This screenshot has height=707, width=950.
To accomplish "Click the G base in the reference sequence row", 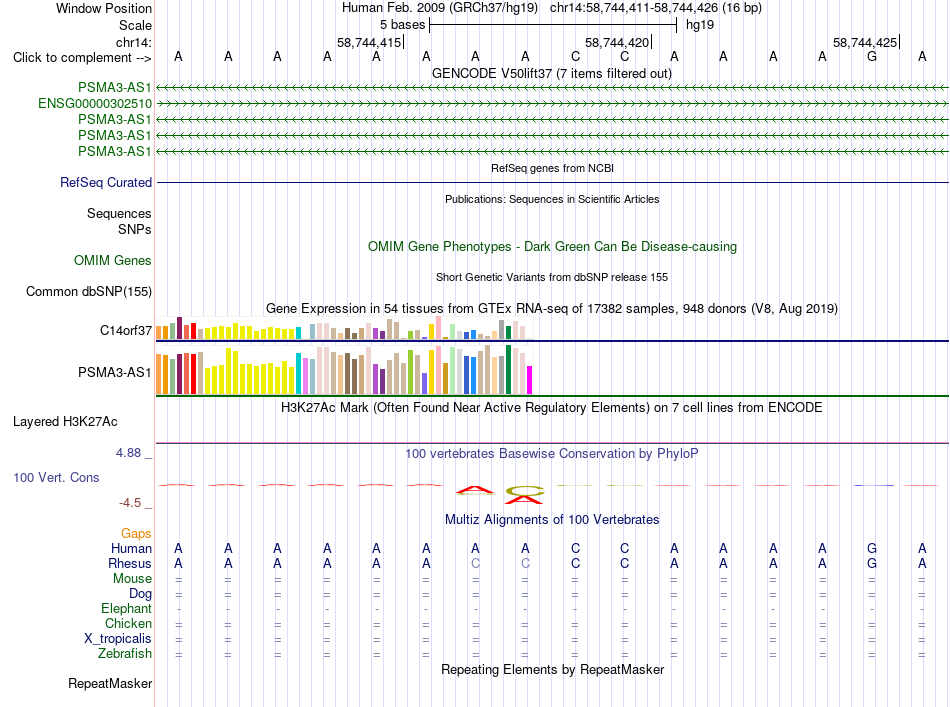I will point(872,56).
